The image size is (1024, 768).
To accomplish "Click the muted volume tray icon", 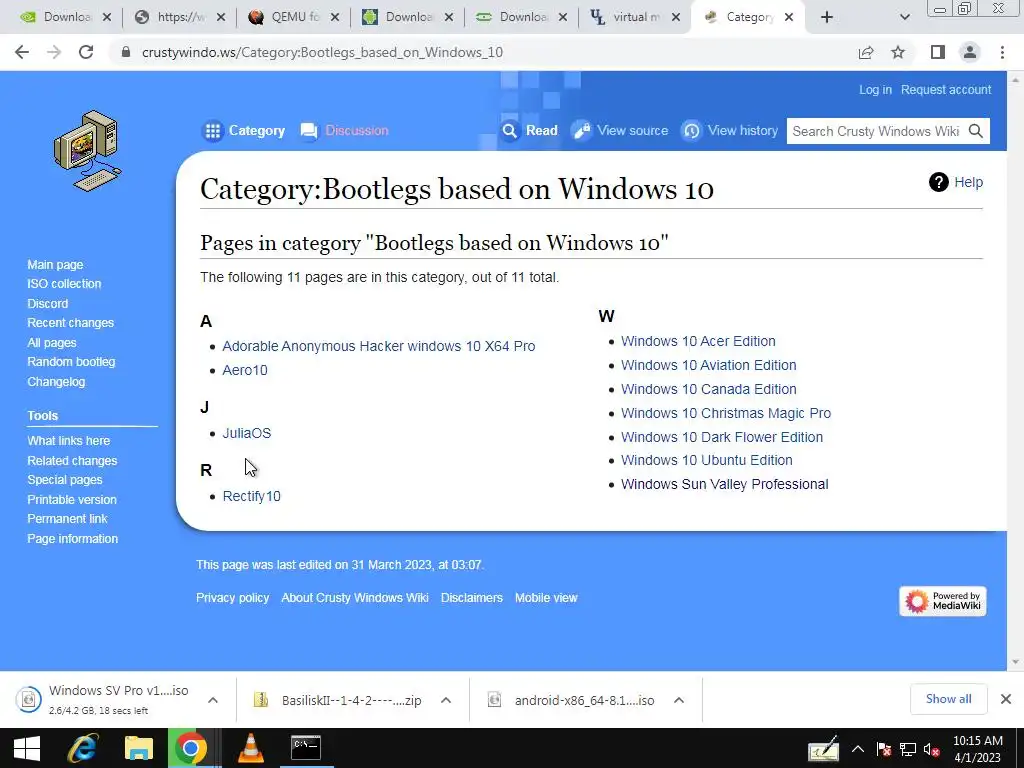I will click(x=932, y=750).
